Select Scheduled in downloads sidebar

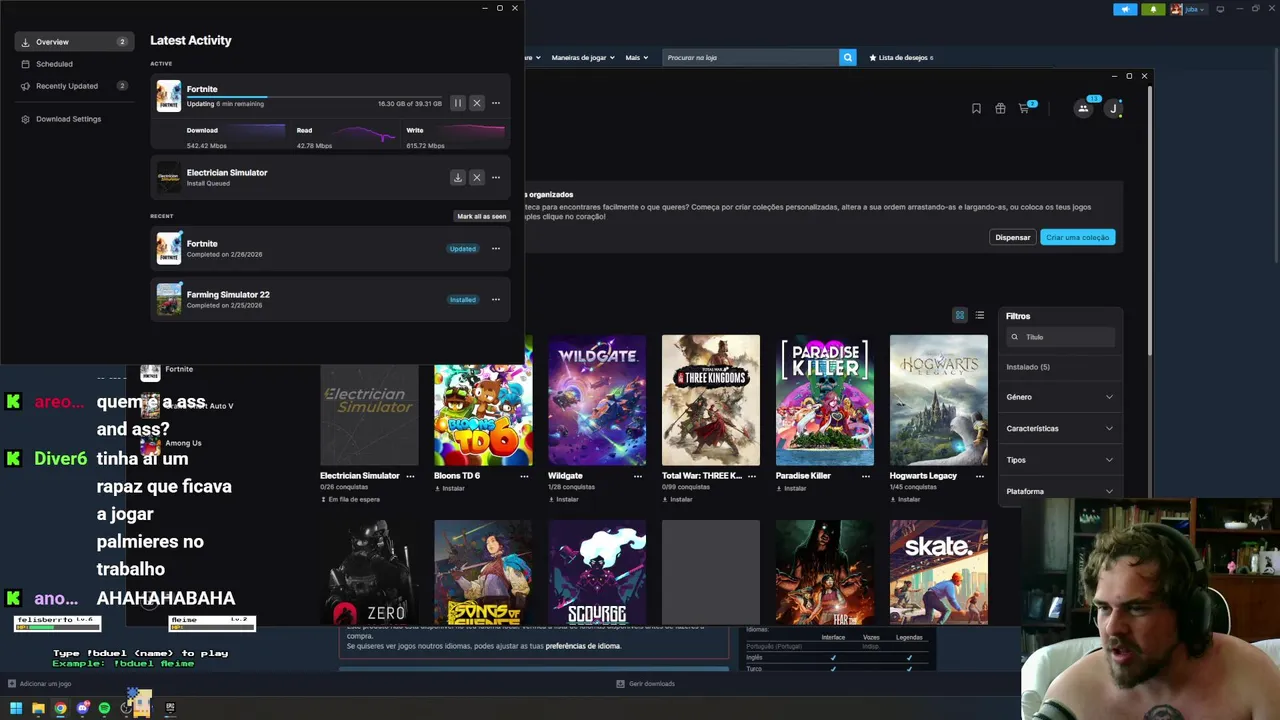coord(74,64)
